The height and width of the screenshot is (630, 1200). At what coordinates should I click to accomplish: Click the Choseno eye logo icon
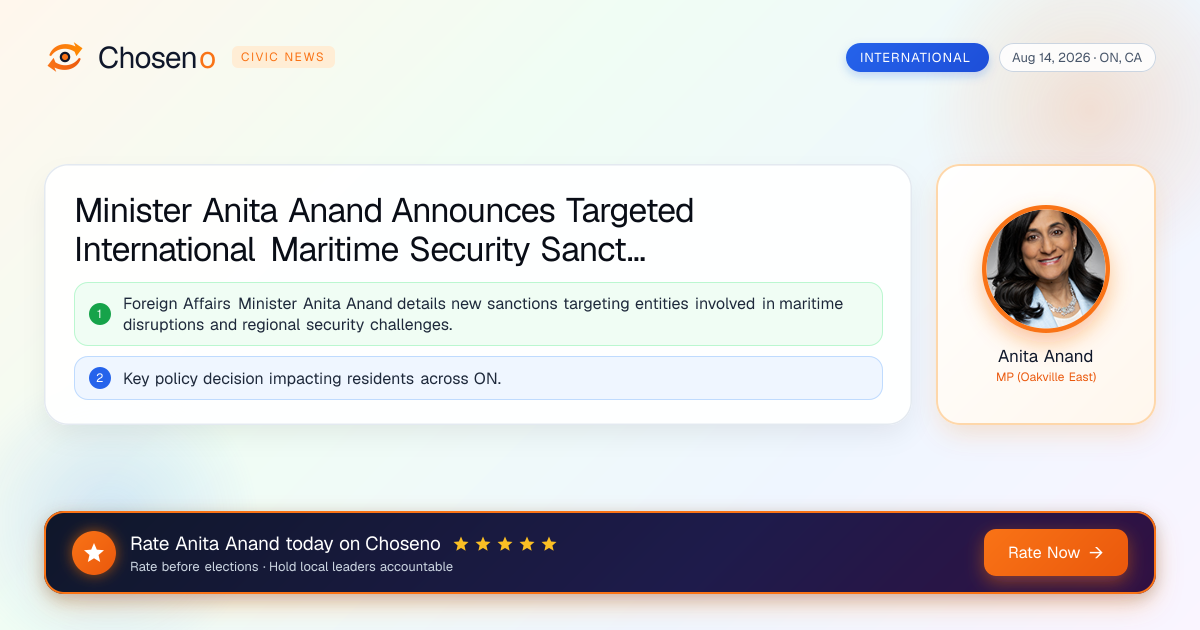(x=65, y=57)
